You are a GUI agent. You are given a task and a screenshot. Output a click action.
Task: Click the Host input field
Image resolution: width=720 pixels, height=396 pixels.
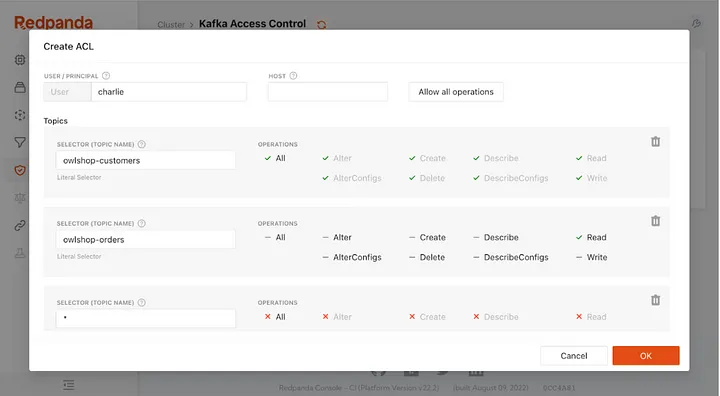click(328, 92)
